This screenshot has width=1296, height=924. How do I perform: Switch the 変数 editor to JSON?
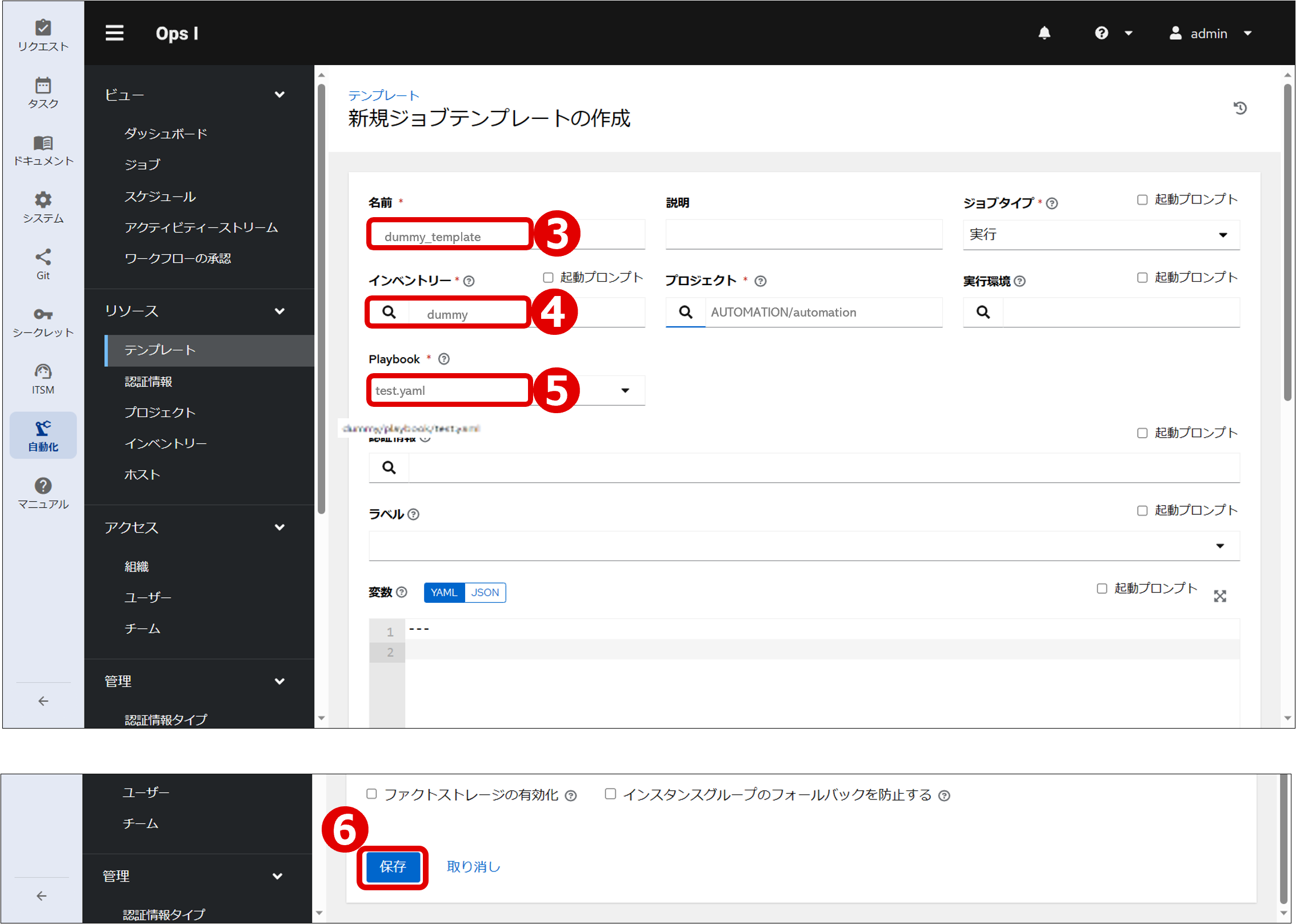click(485, 593)
